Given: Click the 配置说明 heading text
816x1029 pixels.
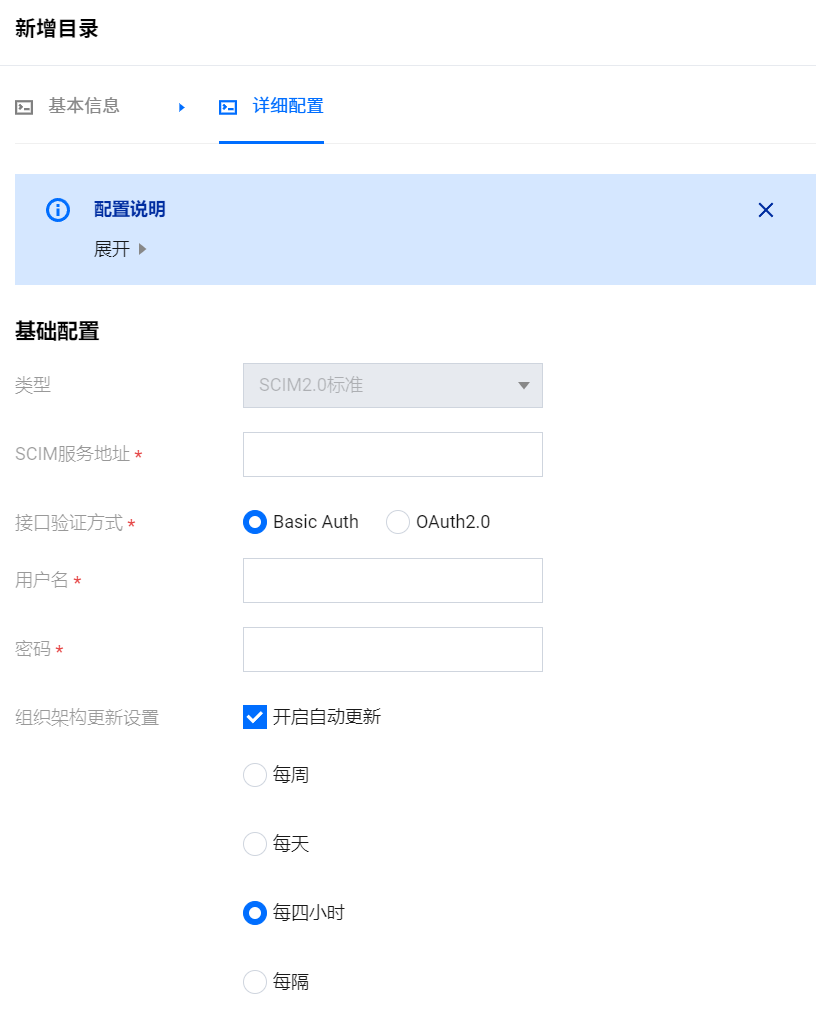Looking at the screenshot, I should pos(129,209).
